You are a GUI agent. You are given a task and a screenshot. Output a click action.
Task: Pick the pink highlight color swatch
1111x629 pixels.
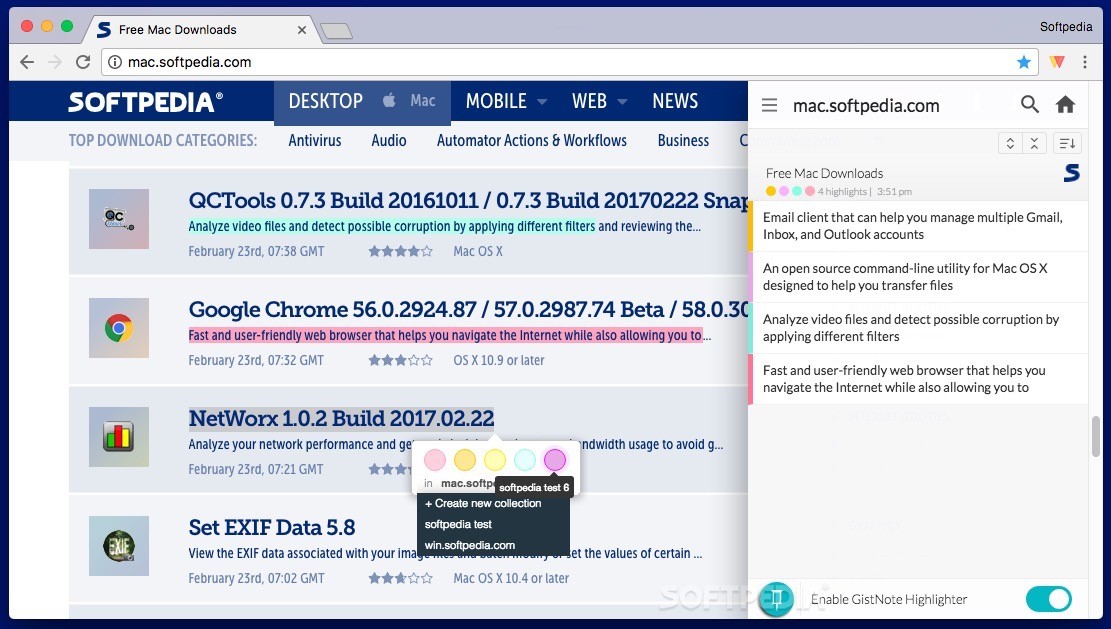pyautogui.click(x=435, y=460)
